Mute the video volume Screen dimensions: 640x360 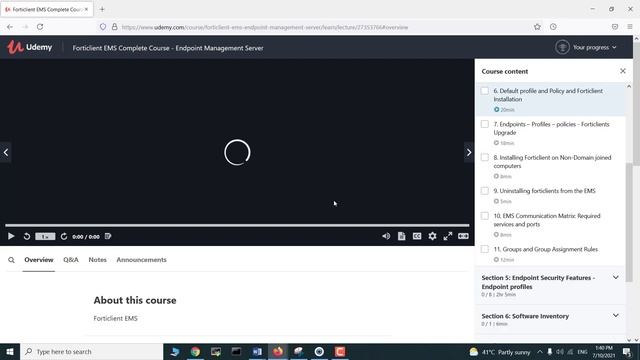point(386,236)
